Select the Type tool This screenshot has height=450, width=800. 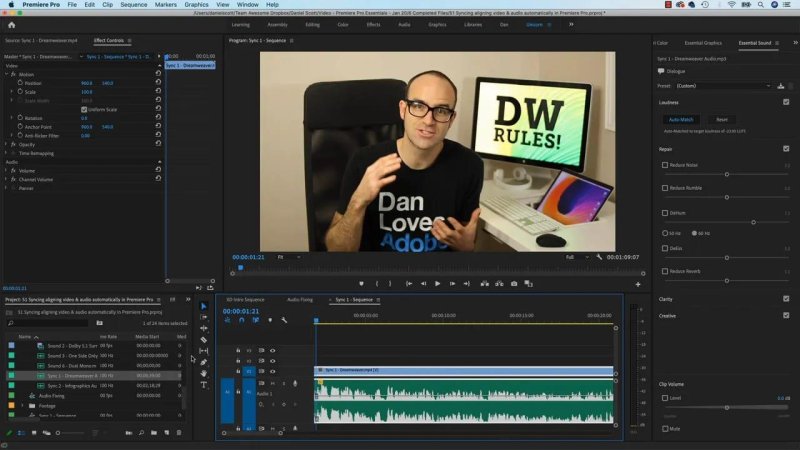tap(204, 385)
